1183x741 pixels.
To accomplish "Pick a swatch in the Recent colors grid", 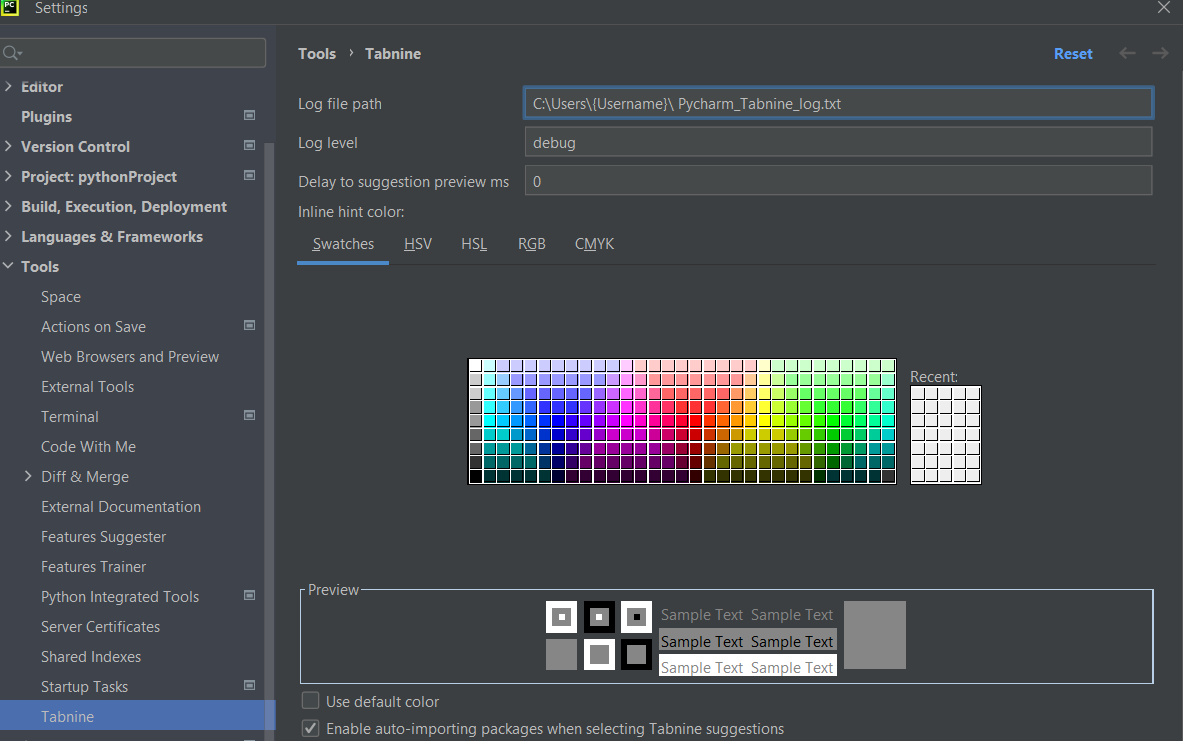I will pos(945,435).
